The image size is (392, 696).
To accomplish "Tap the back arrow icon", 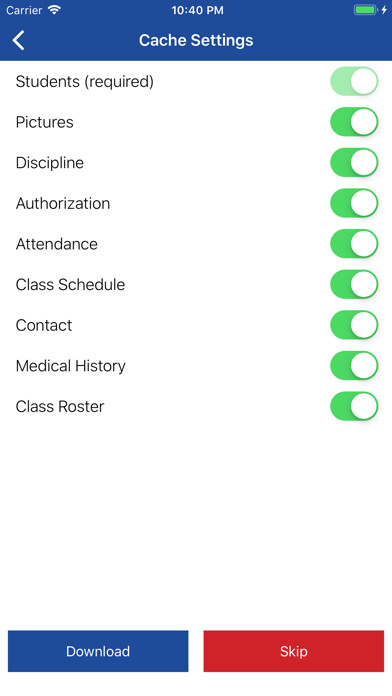I will pyautogui.click(x=19, y=40).
